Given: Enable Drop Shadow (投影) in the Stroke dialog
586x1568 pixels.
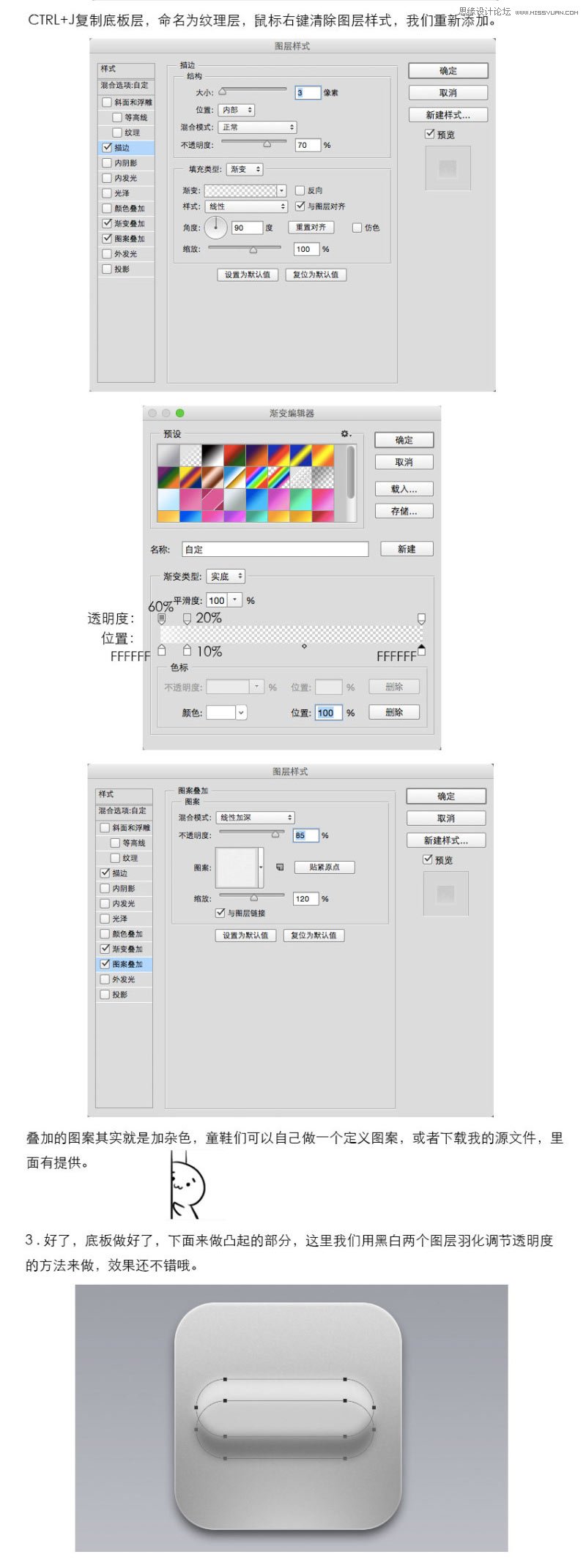Looking at the screenshot, I should 107,269.
